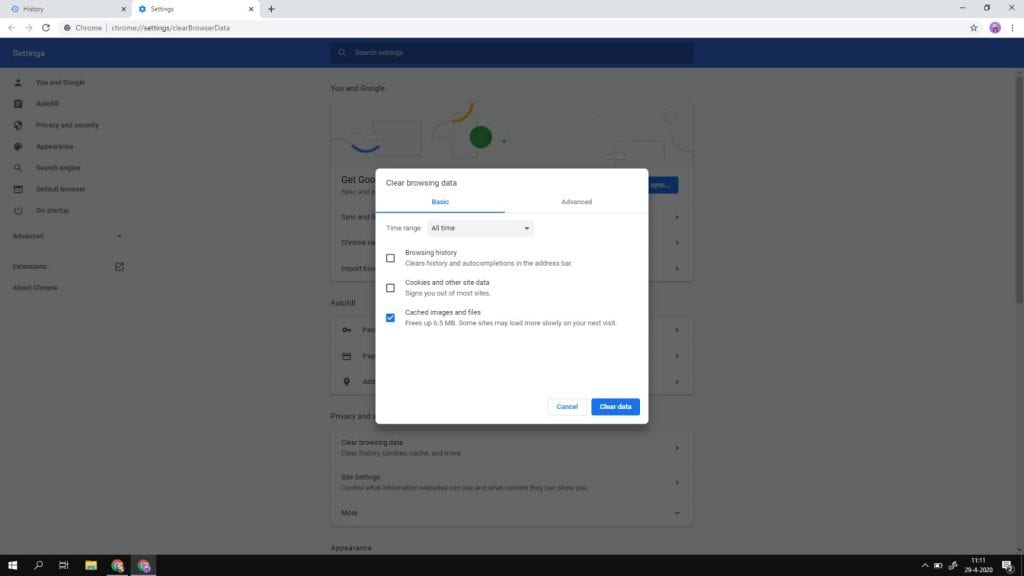
Task: Select the Settings browser tab
Action: point(195,9)
